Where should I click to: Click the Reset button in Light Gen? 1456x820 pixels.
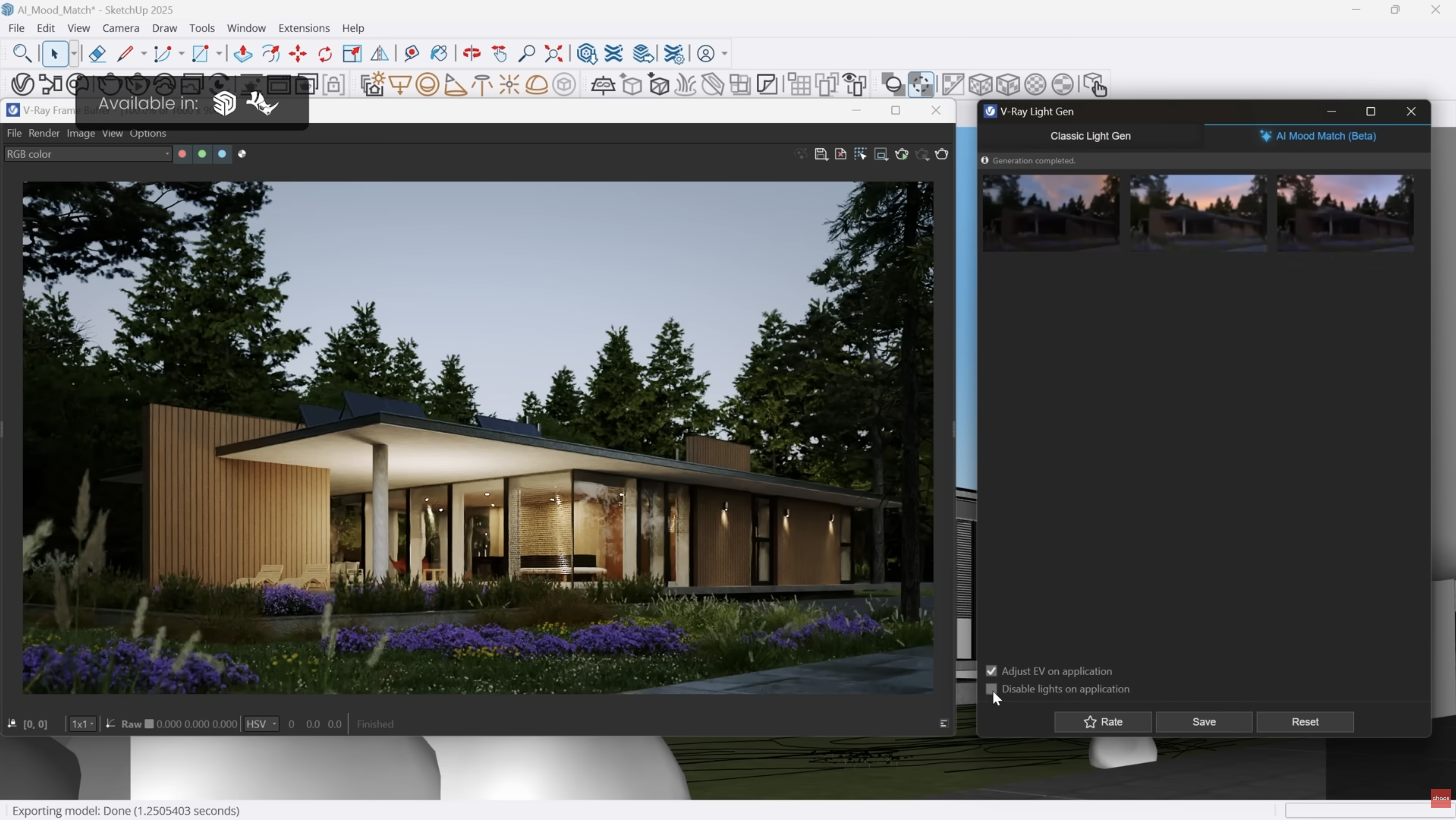click(1305, 722)
